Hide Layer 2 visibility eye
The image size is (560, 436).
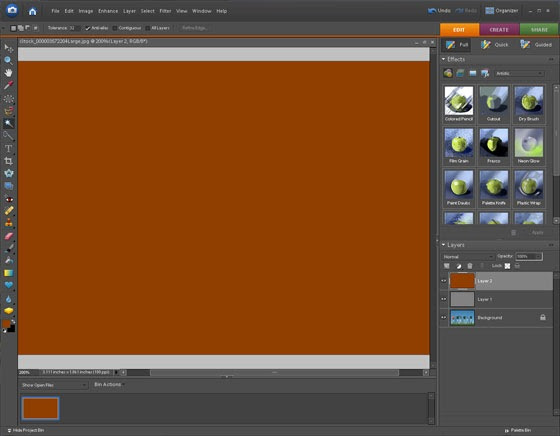(444, 281)
